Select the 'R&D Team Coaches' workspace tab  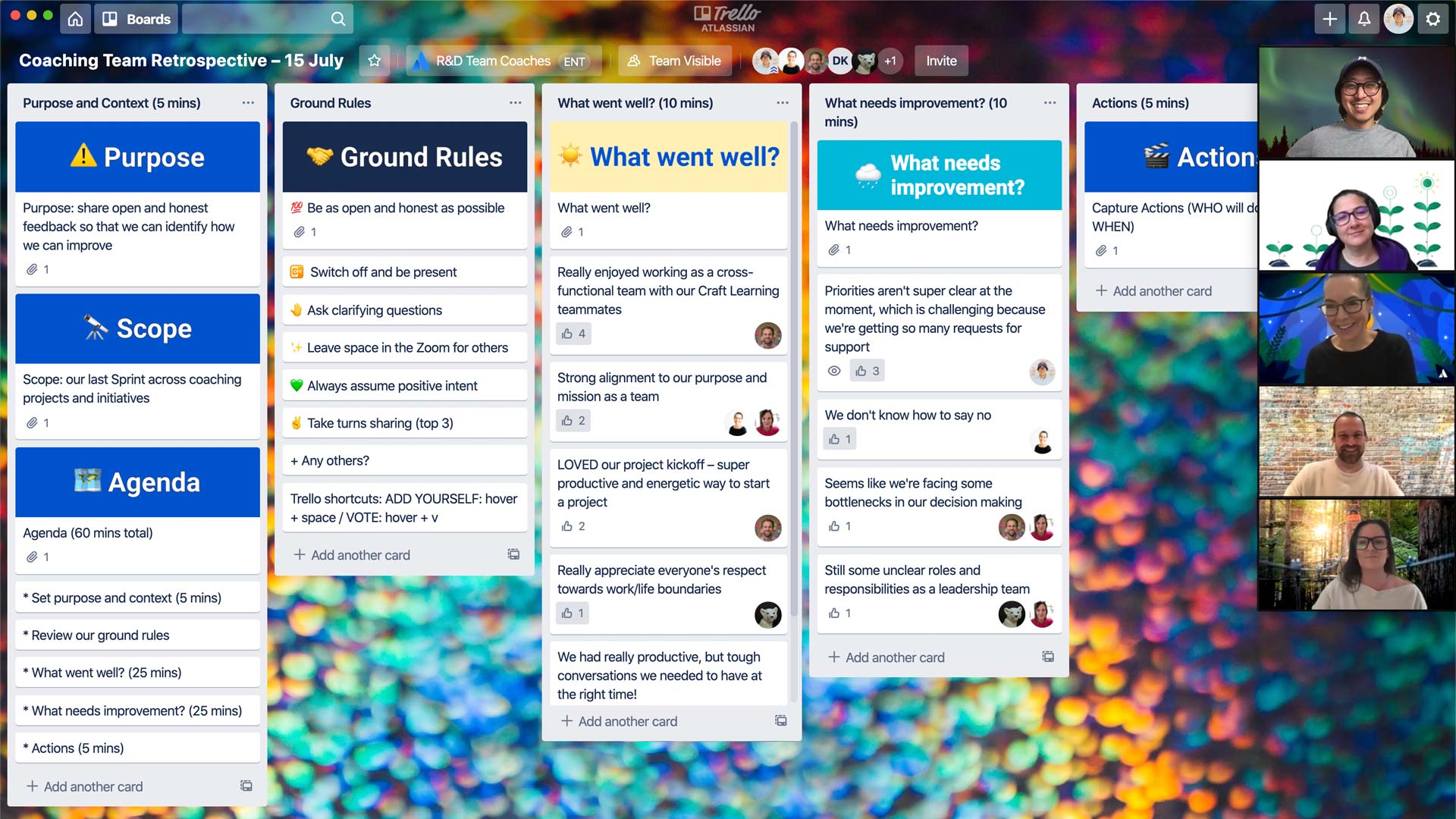pos(492,61)
